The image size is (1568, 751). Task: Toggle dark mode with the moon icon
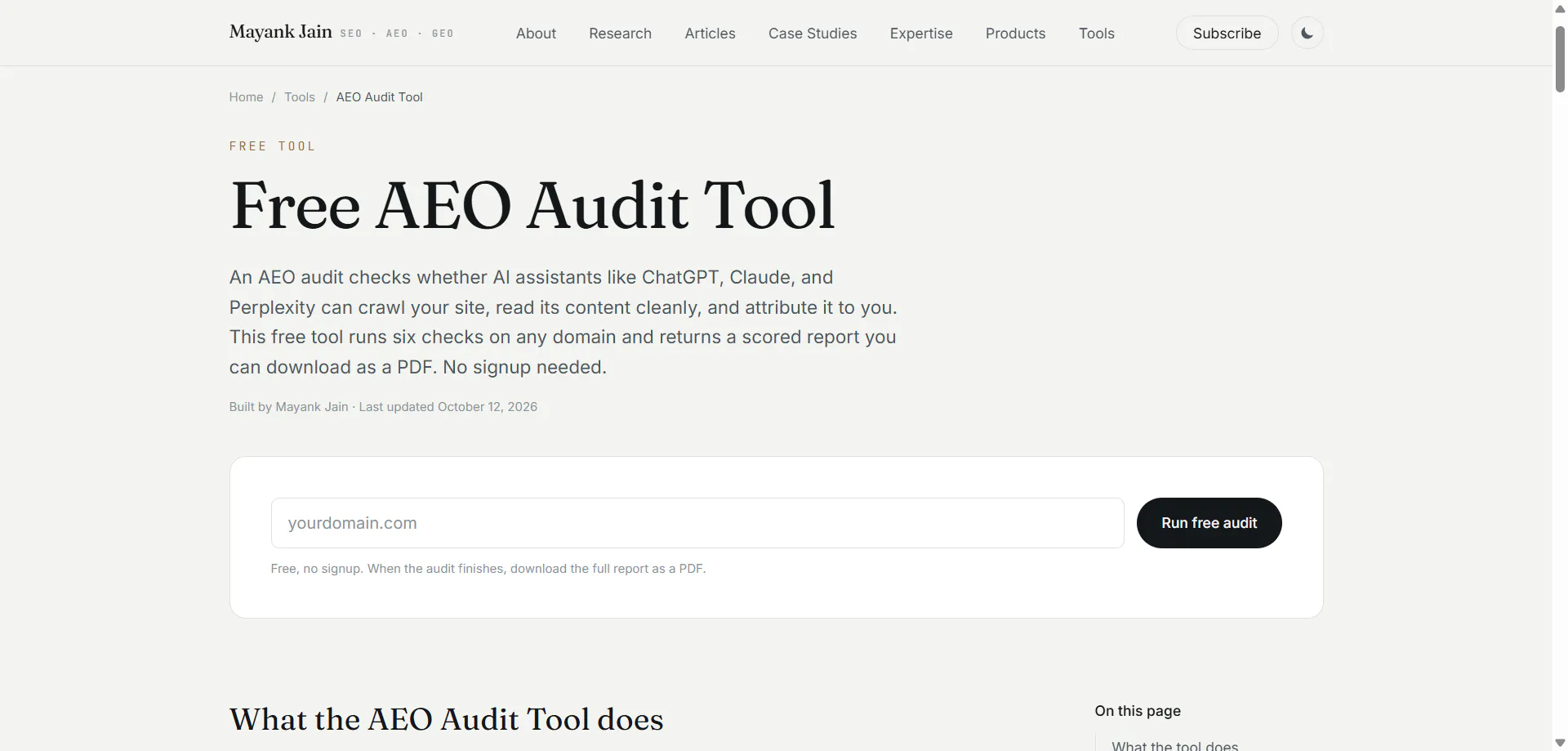pyautogui.click(x=1307, y=34)
